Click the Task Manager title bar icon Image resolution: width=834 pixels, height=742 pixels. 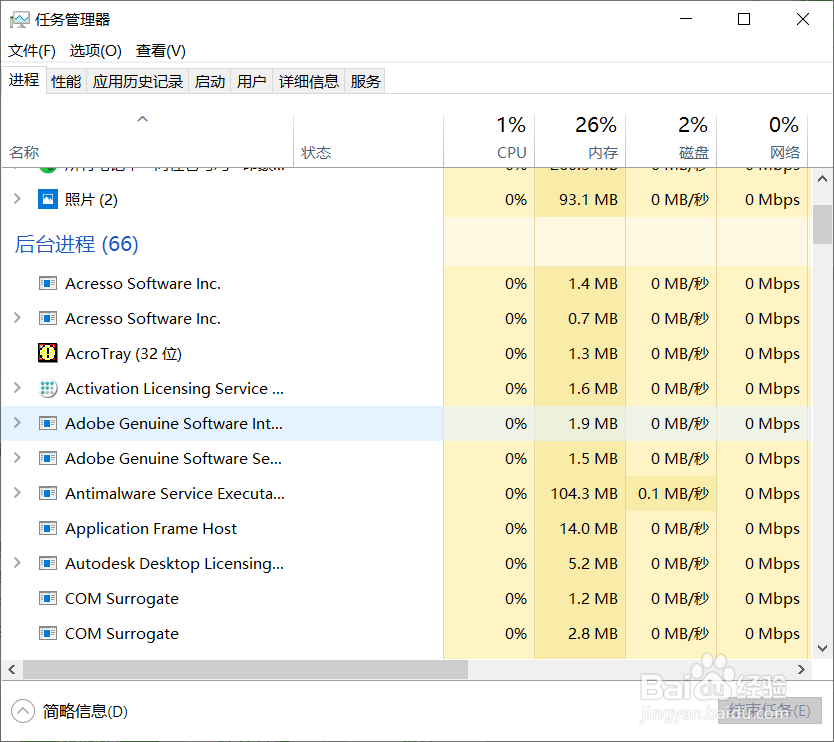click(x=19, y=19)
